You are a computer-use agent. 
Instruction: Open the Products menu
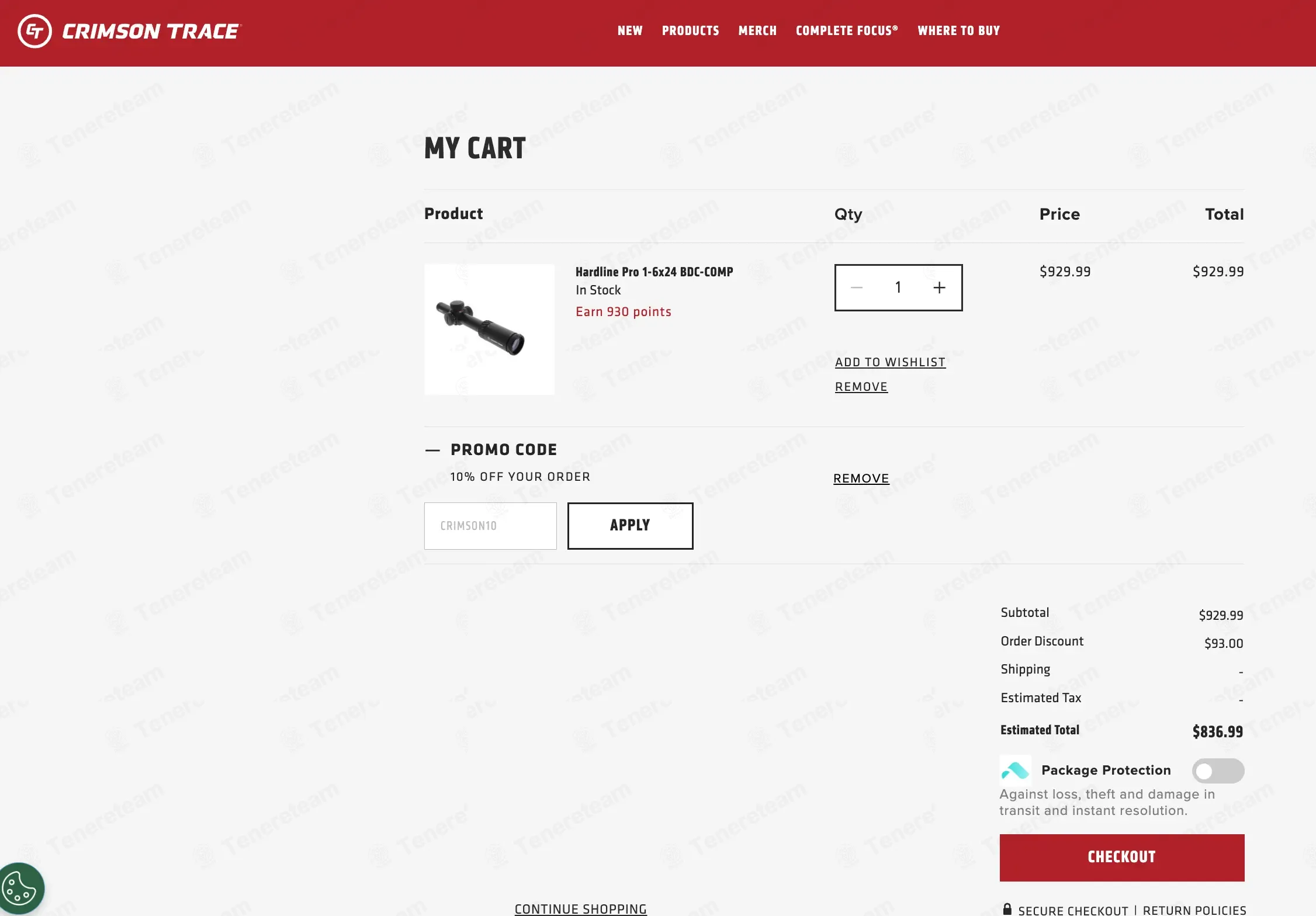point(690,30)
